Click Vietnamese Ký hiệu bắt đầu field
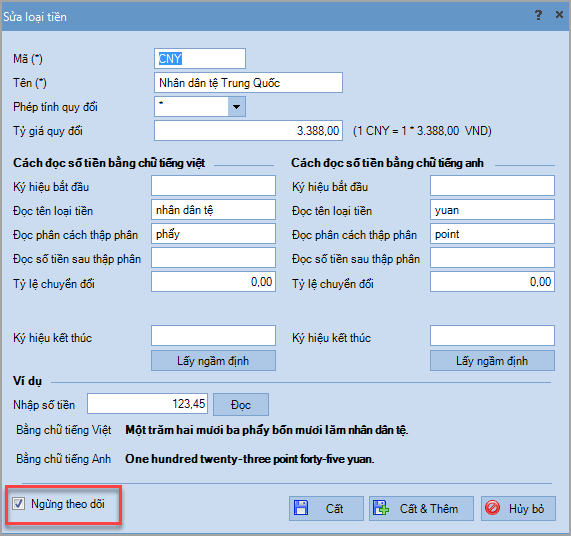 [213, 186]
